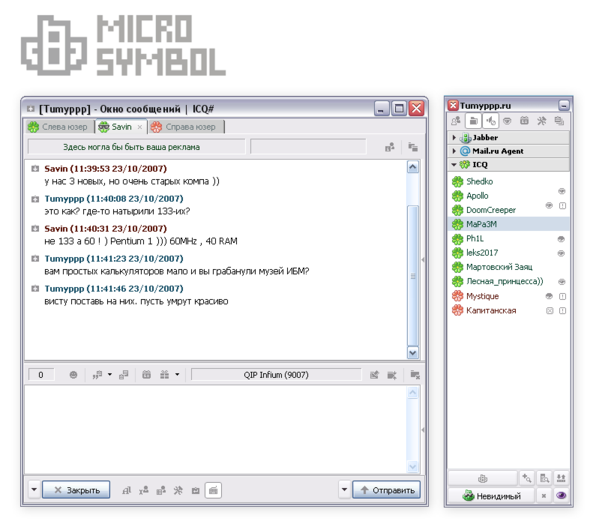Open the wrench settings icon in bottom toolbar
Screen dimensions: 593x524
coord(178,490)
